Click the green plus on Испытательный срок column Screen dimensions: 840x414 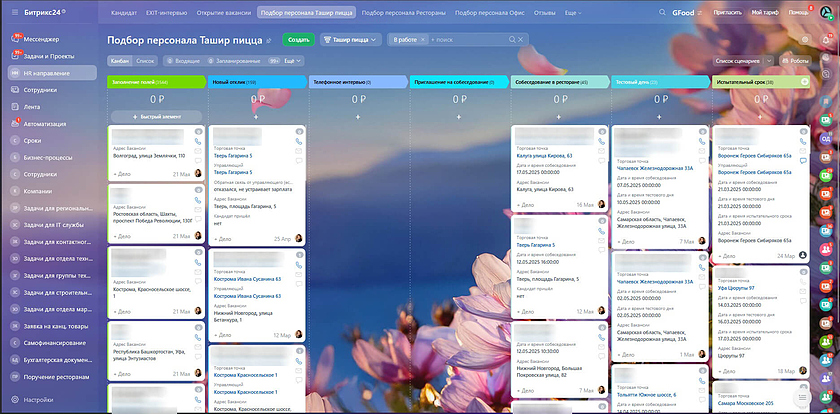point(804,82)
